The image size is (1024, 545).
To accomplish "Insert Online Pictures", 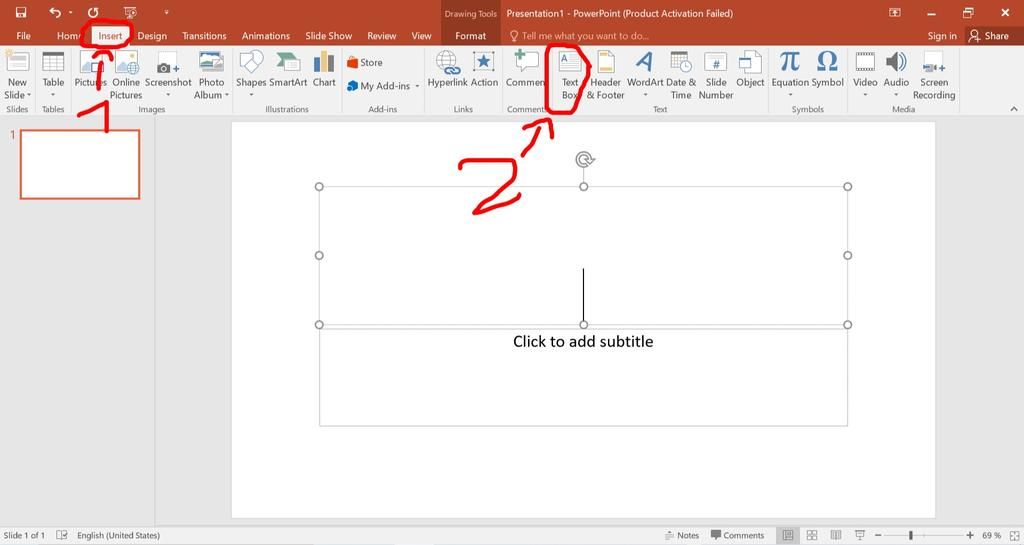I will [126, 75].
